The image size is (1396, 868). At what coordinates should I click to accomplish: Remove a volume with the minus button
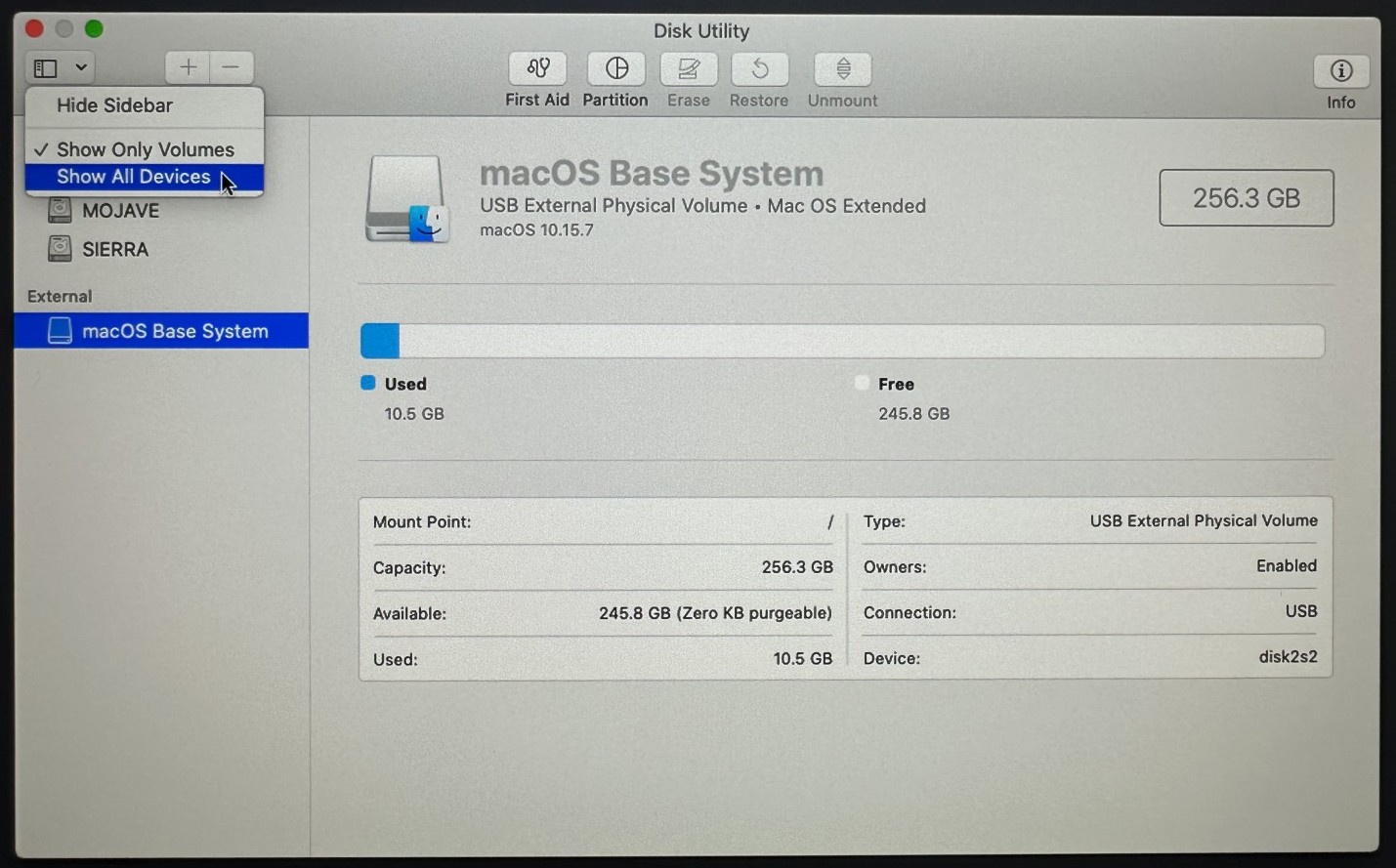[x=232, y=67]
